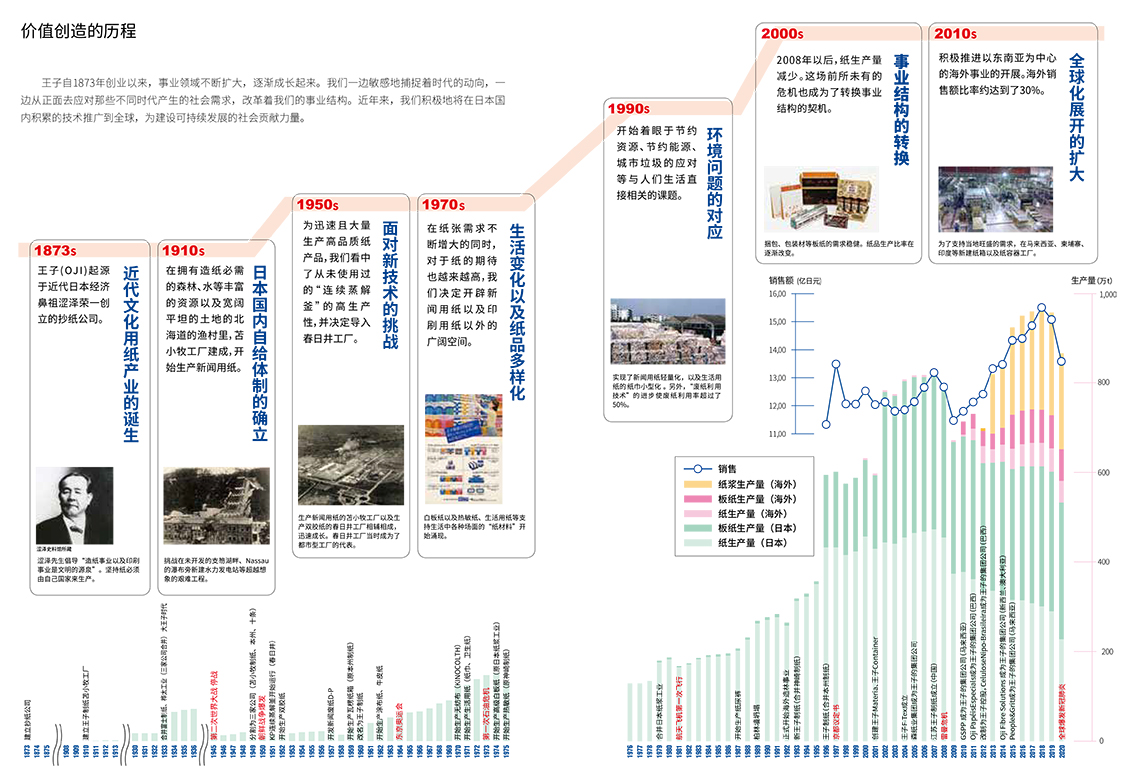The height and width of the screenshot is (770, 1123).
Task: Click the timeline event 江苏王子制纸成立(中国)
Action: coord(933,701)
